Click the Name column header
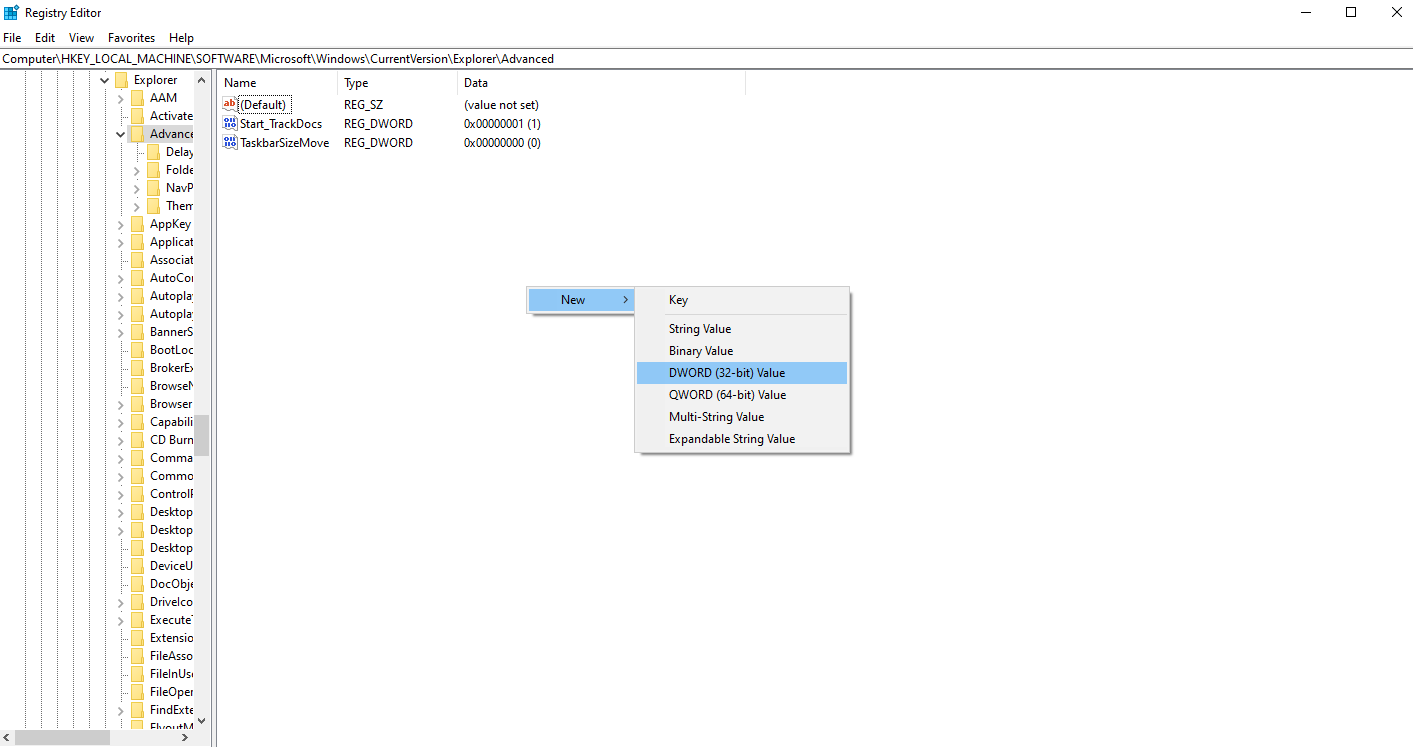Viewport: 1413px width, 747px height. click(x=278, y=83)
